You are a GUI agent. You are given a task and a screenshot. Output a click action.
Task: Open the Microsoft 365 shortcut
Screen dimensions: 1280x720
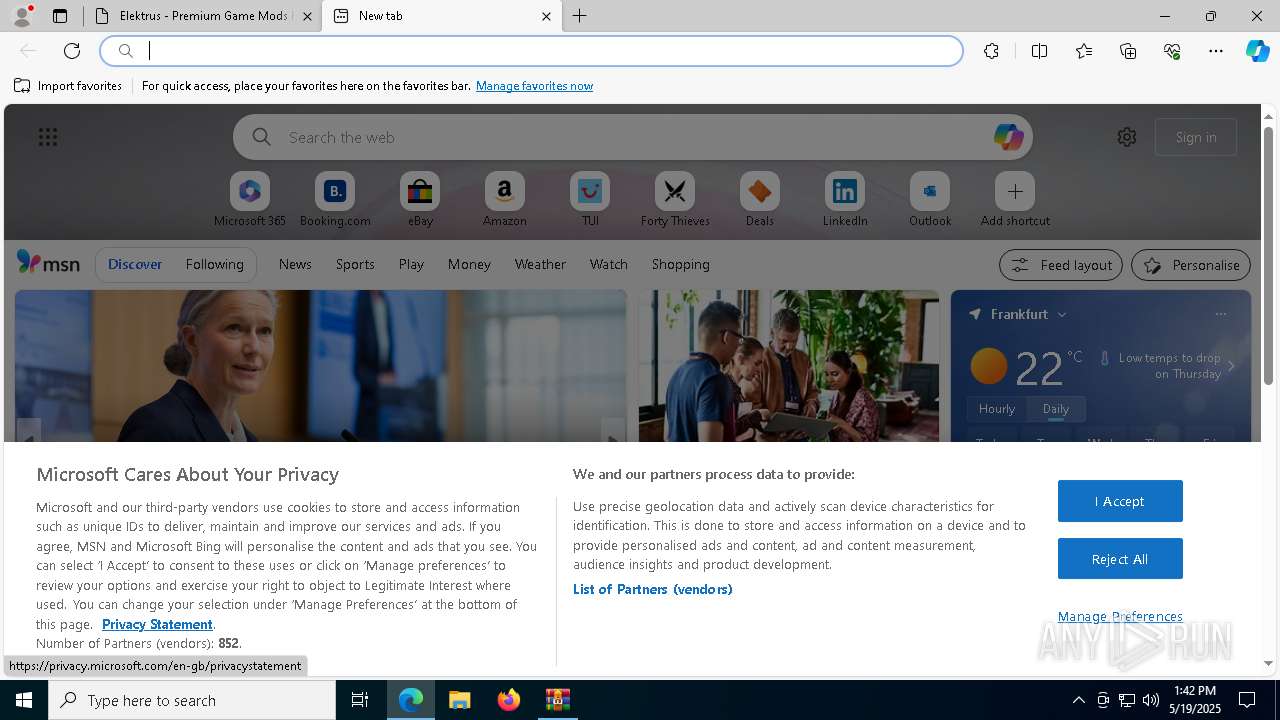point(250,199)
